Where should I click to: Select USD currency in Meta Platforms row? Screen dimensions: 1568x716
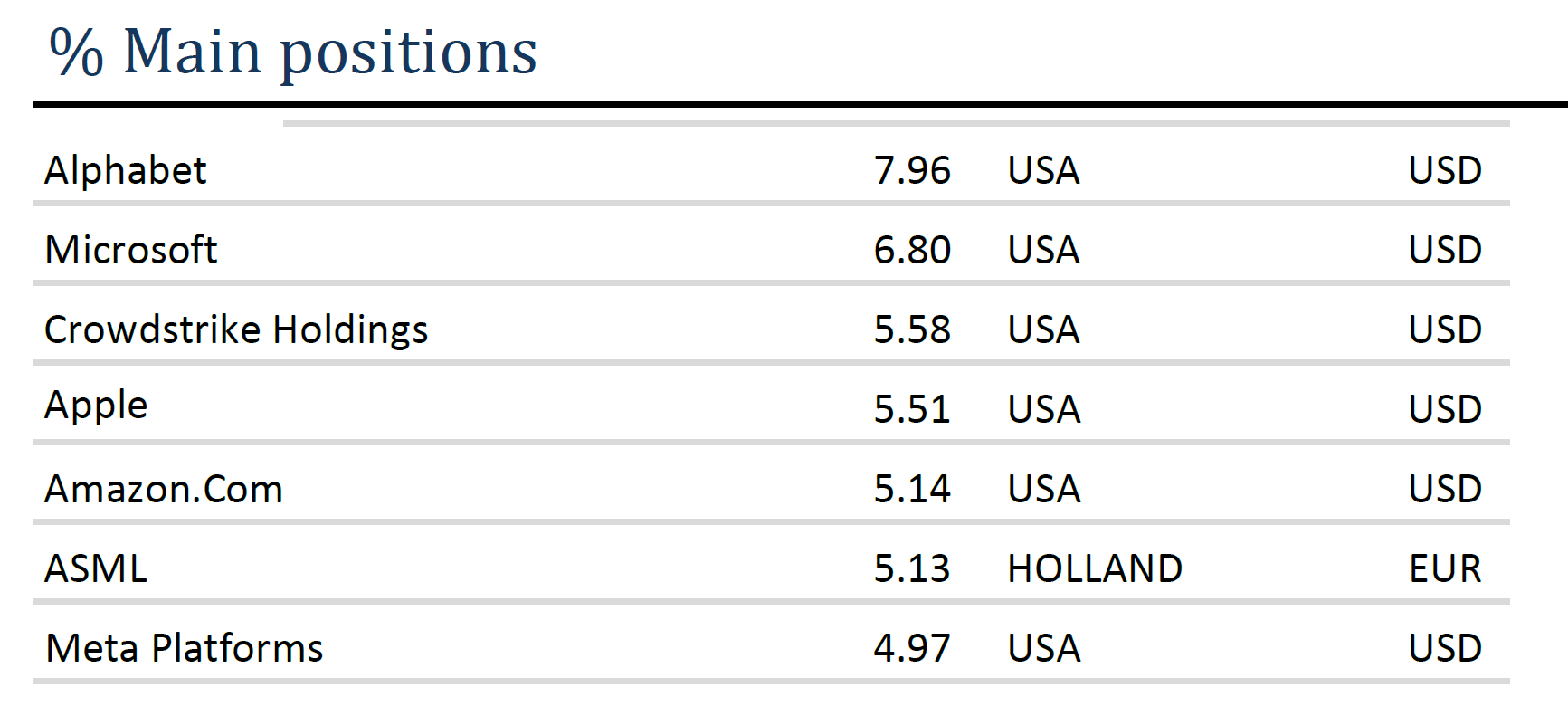[1445, 648]
